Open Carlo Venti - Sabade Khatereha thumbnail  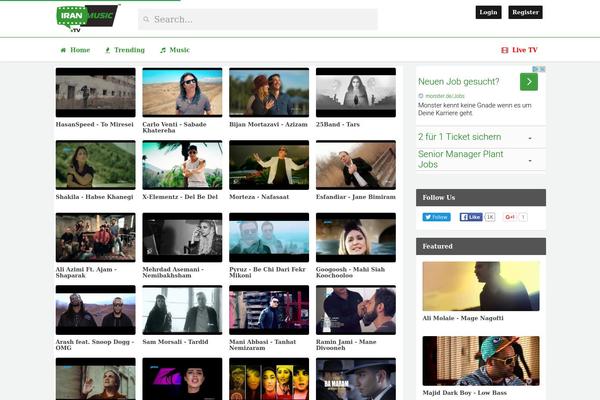pos(182,93)
